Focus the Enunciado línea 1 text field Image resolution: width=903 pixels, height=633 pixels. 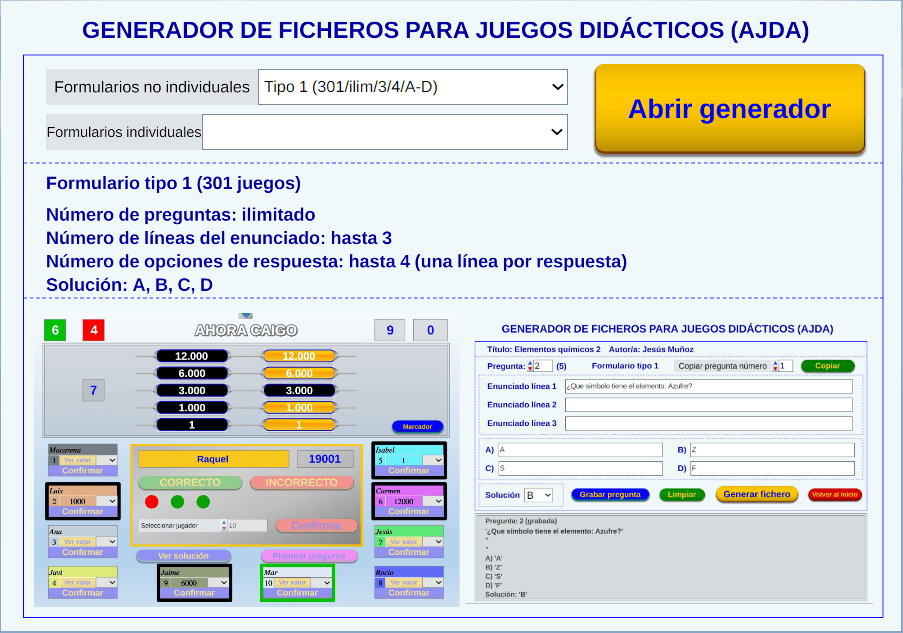point(708,386)
